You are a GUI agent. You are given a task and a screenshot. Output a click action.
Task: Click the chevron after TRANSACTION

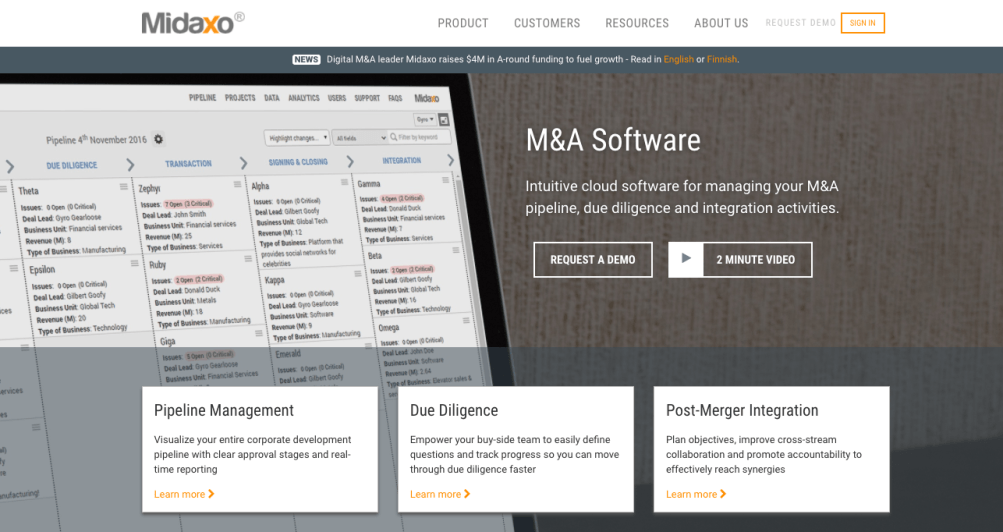click(243, 163)
